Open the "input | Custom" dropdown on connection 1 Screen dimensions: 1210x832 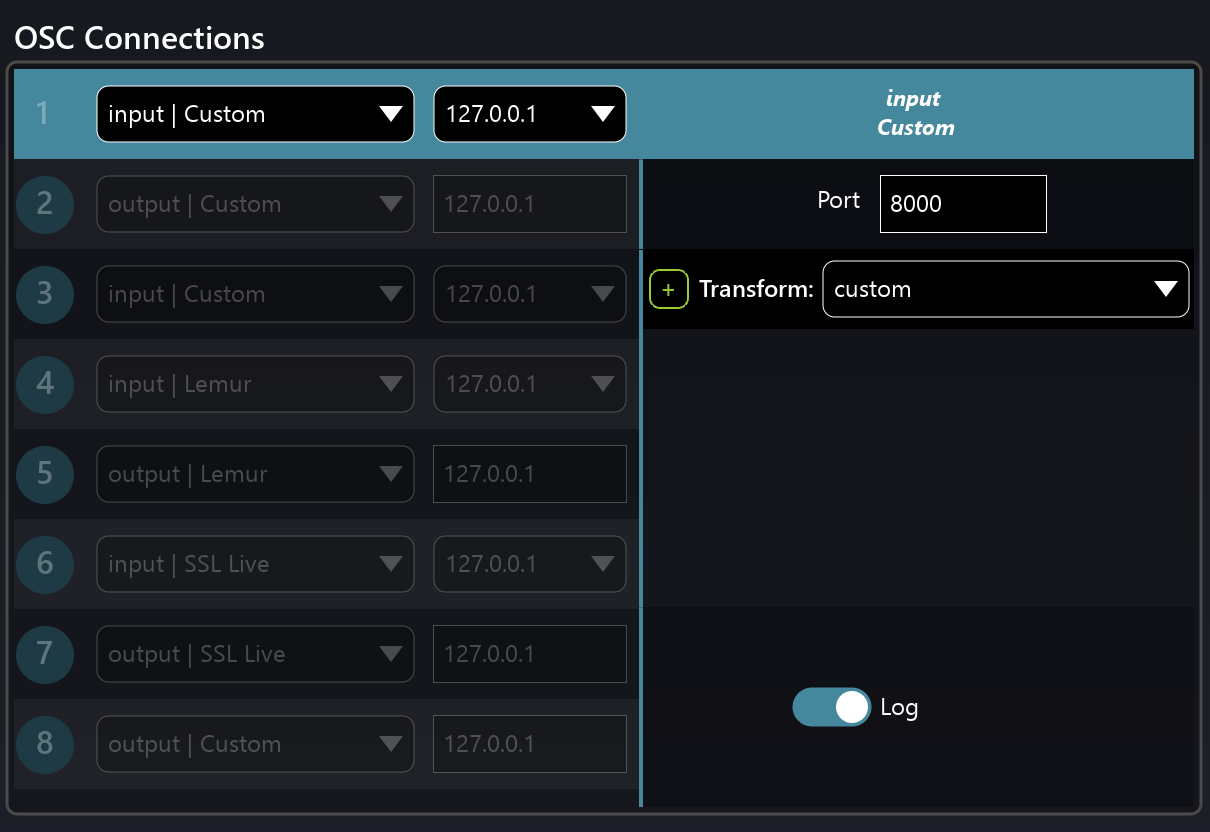point(255,114)
